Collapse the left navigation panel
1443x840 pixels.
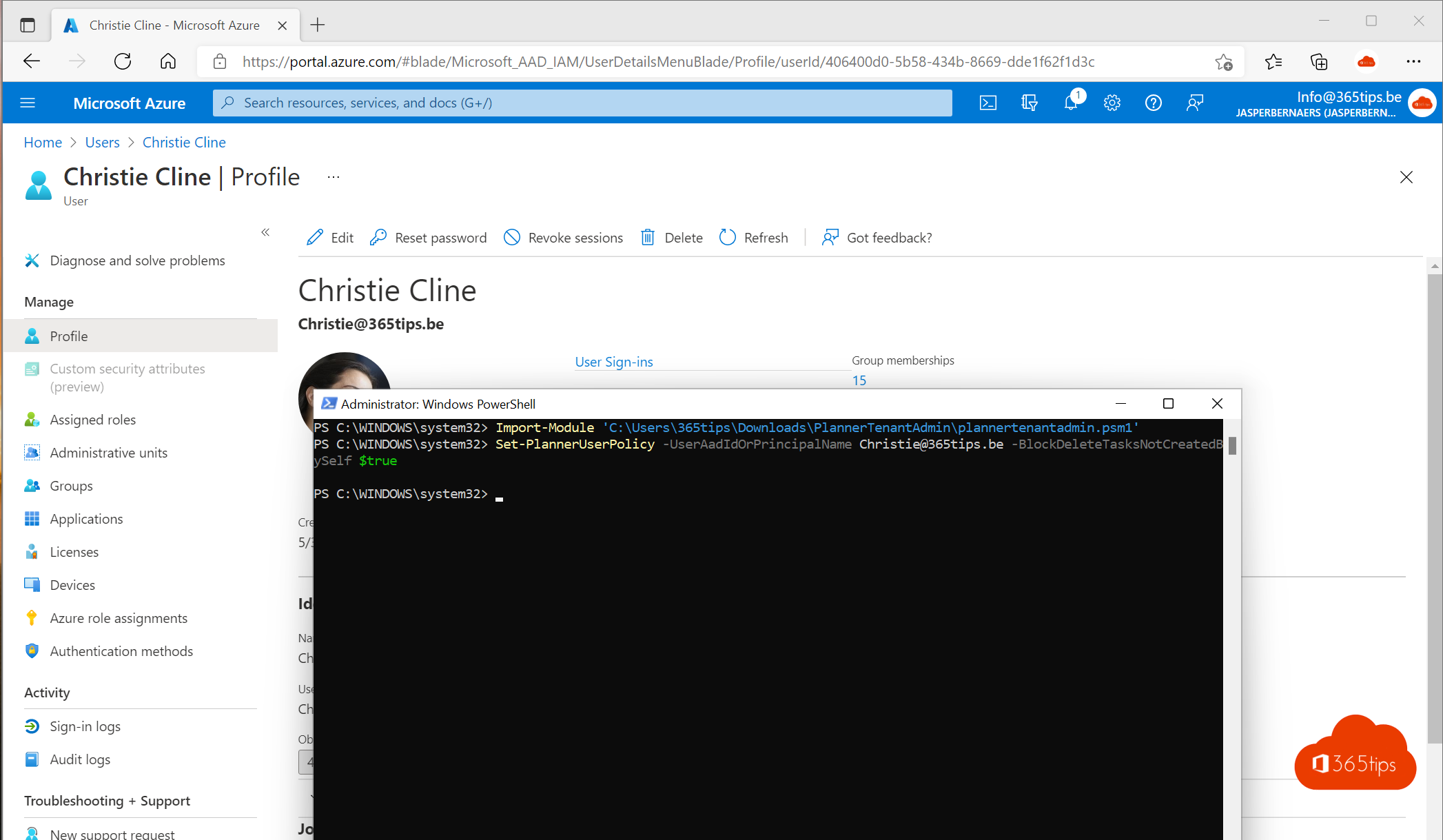tap(265, 232)
